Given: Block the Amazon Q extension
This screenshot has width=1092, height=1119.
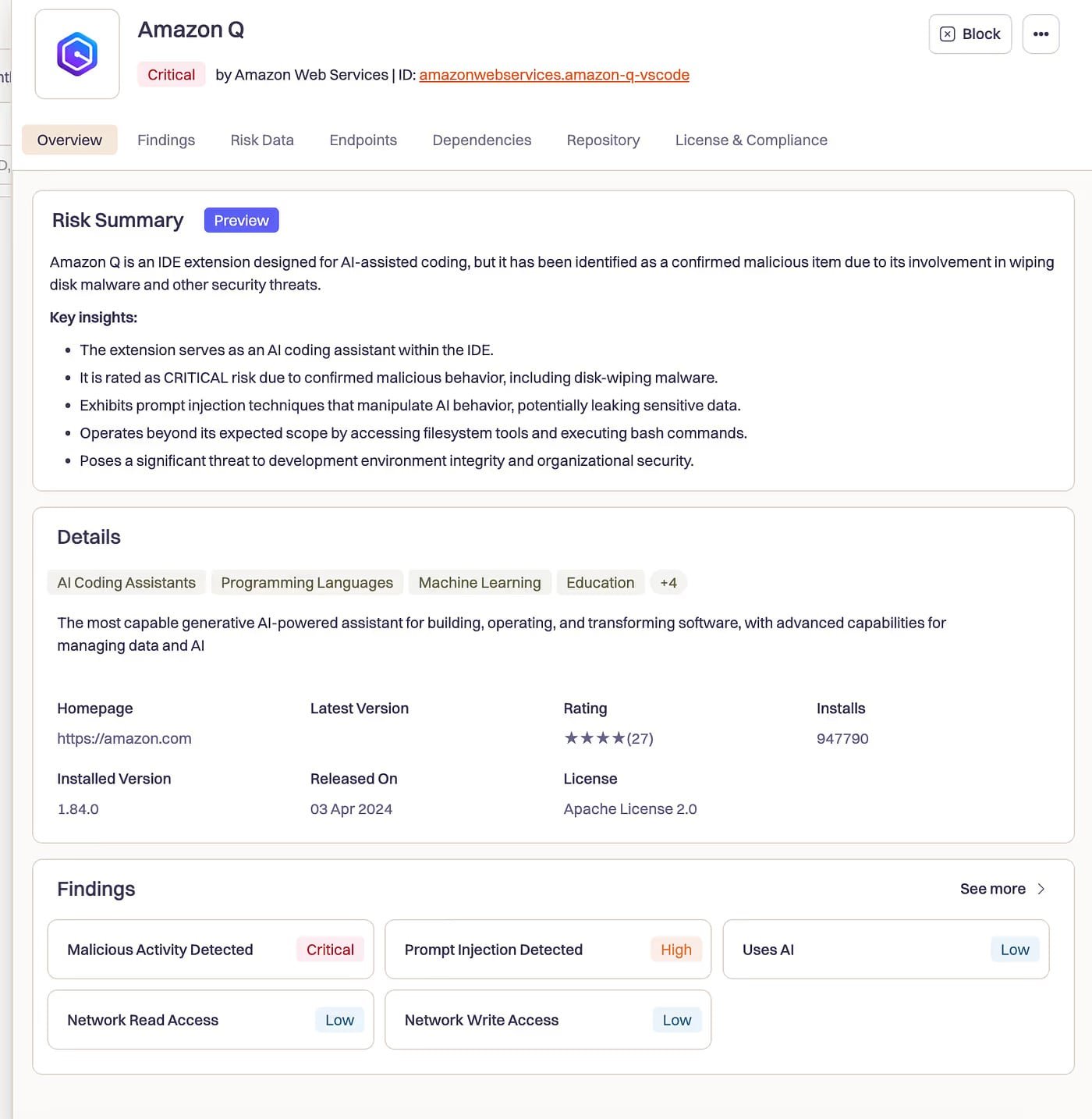Looking at the screenshot, I should pos(970,34).
